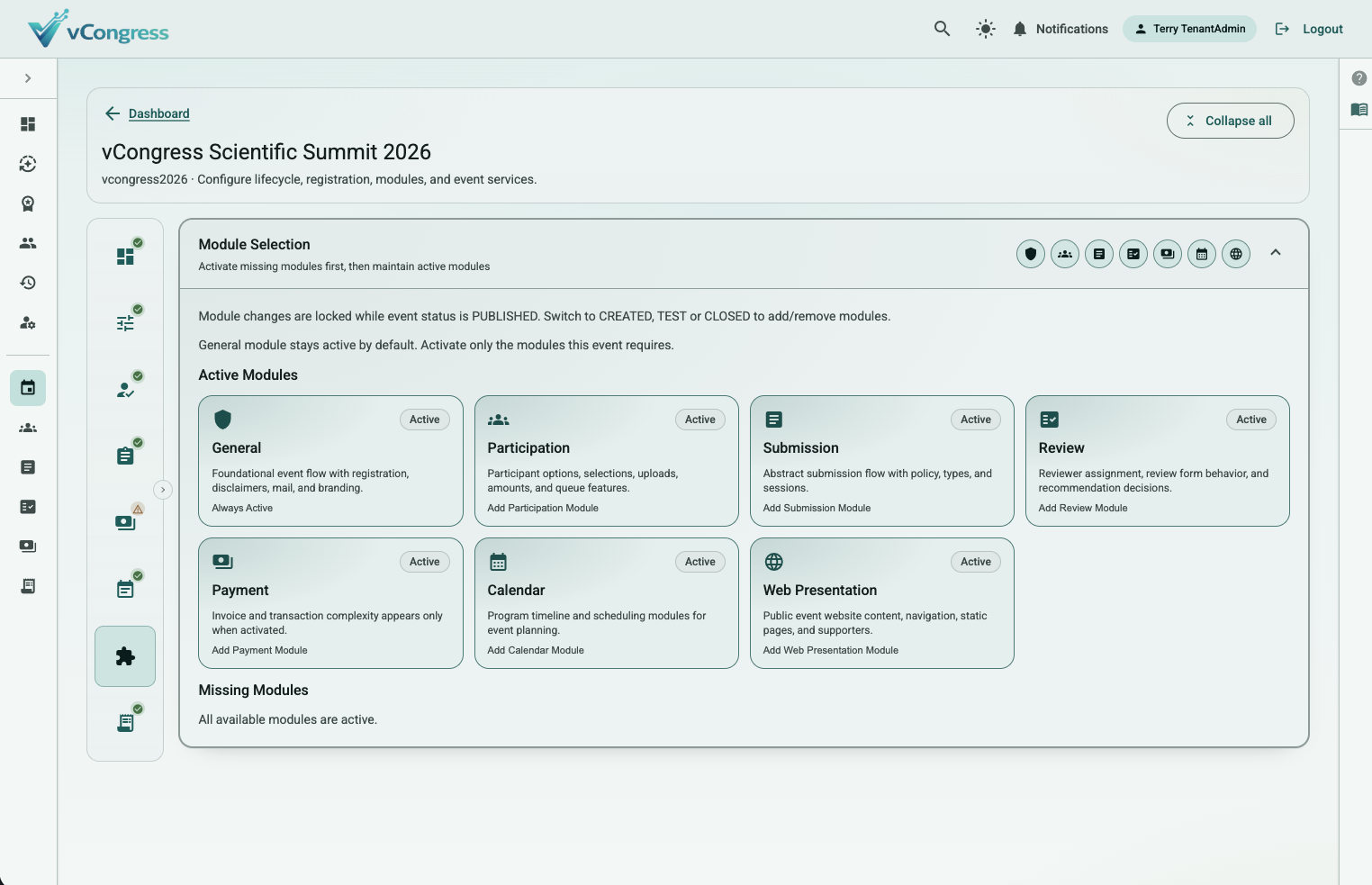This screenshot has height=885, width=1372.
Task: Click Add Web Presentation Module
Action: click(x=831, y=650)
